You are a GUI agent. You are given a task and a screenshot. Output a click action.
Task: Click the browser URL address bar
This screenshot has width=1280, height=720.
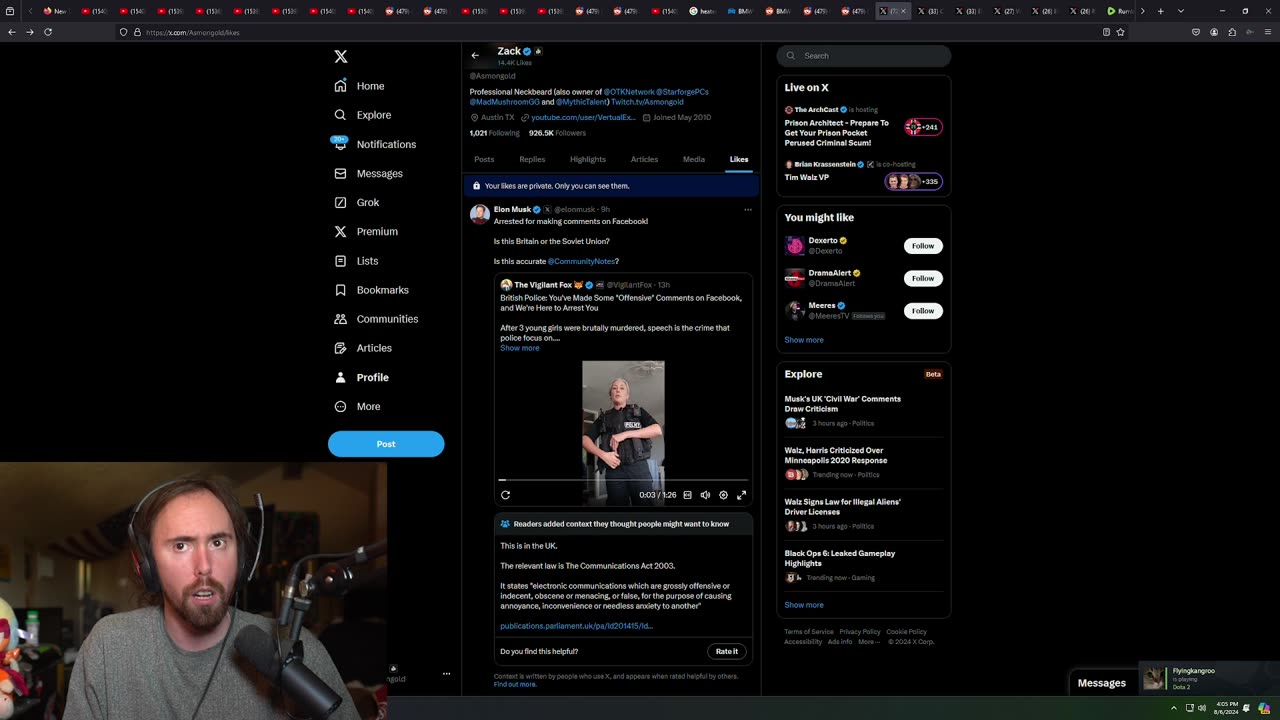tap(620, 32)
